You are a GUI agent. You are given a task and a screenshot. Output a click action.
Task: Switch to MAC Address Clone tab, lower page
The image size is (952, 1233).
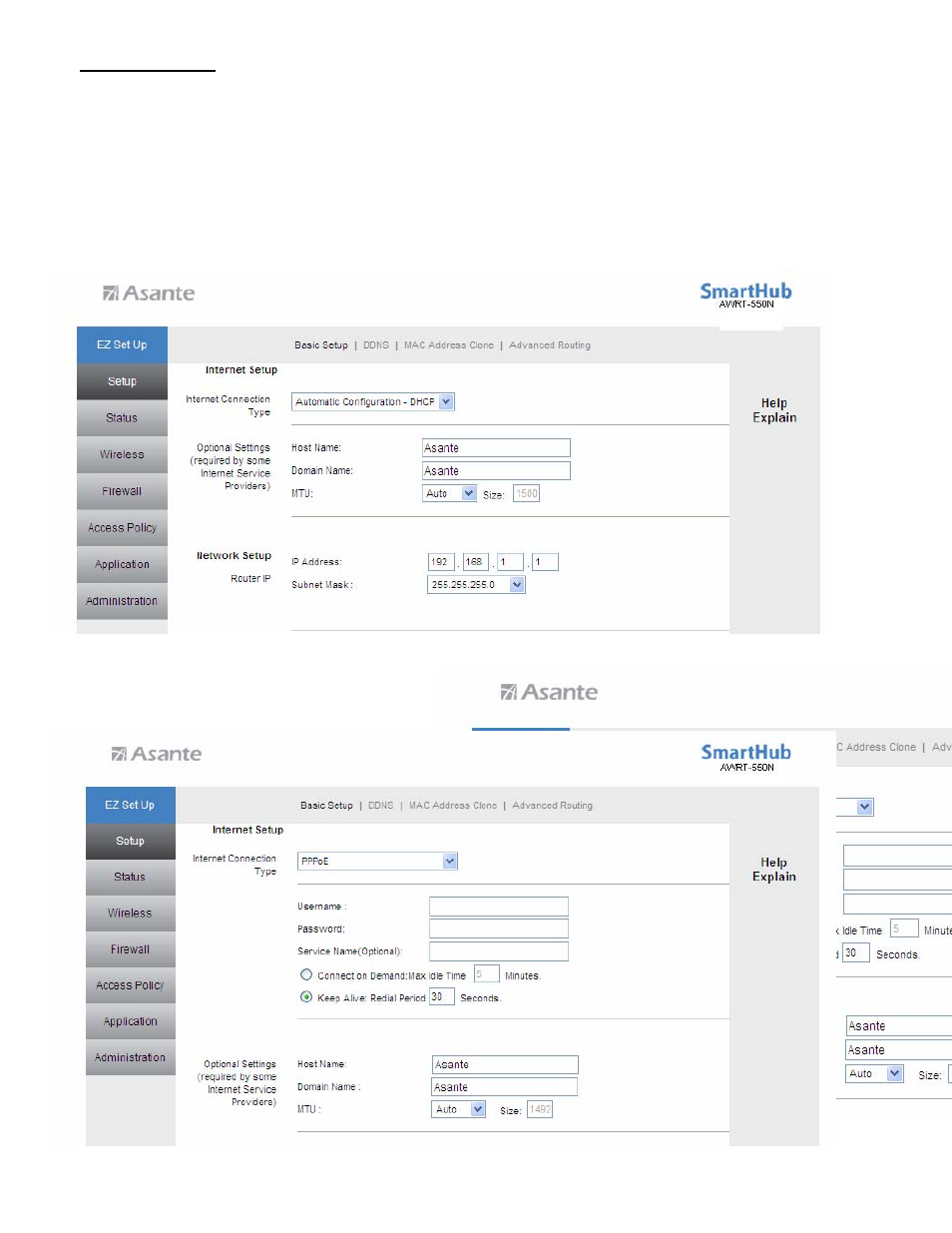tap(453, 806)
